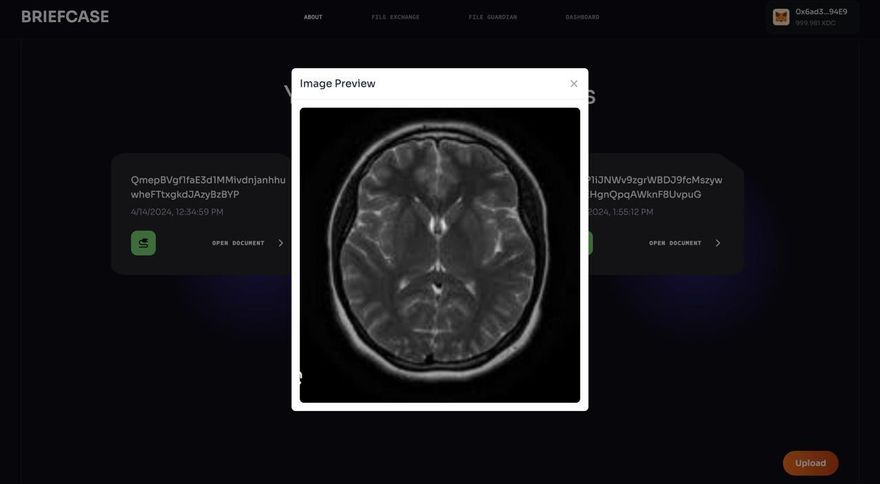Open the About page

313,17
